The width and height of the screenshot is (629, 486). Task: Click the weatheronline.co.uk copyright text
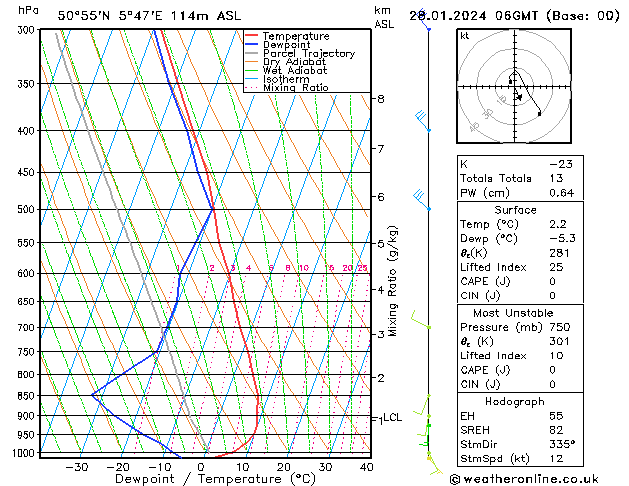pos(524,479)
